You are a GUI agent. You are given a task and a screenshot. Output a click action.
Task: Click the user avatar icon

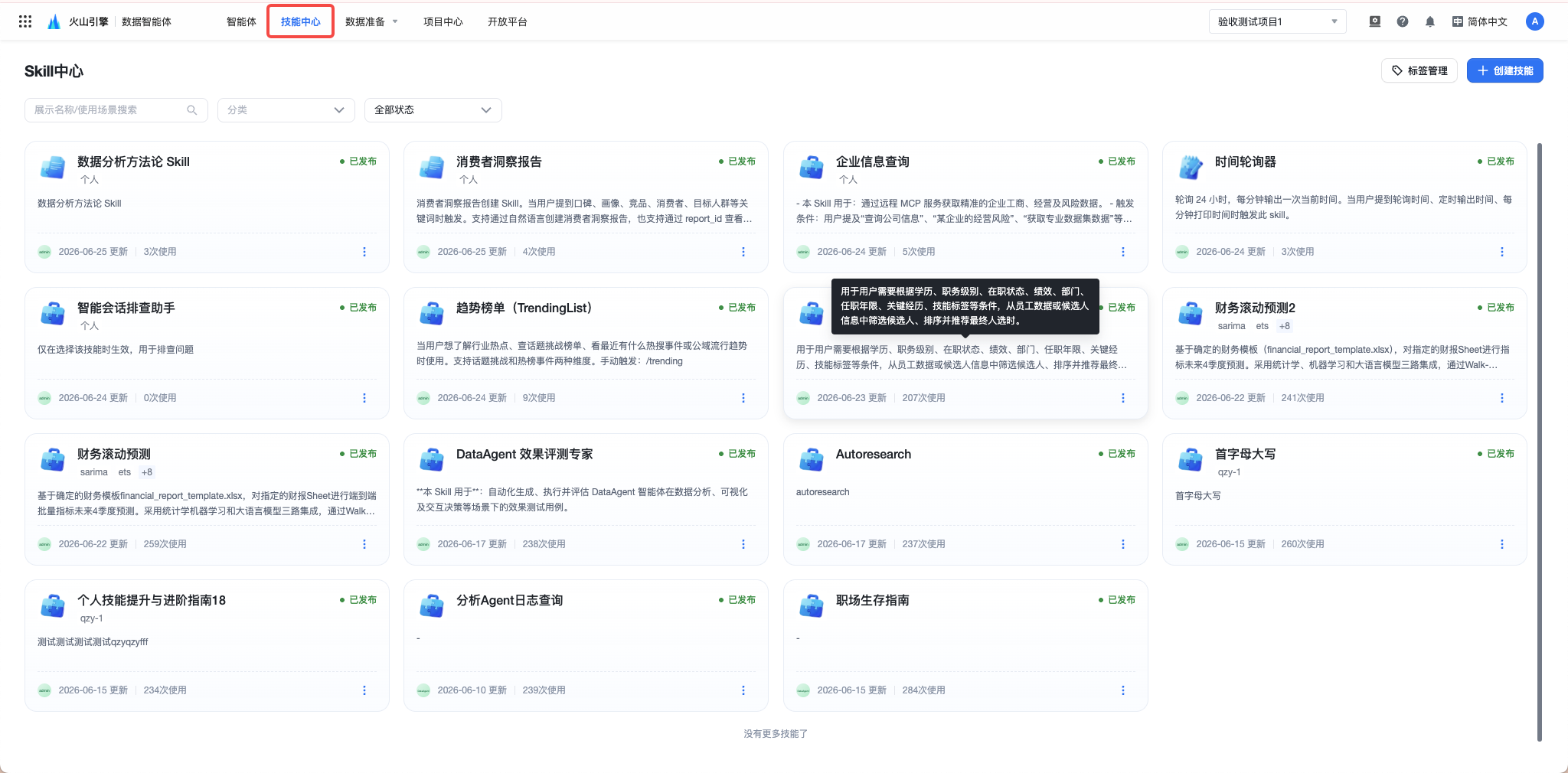coord(1534,21)
